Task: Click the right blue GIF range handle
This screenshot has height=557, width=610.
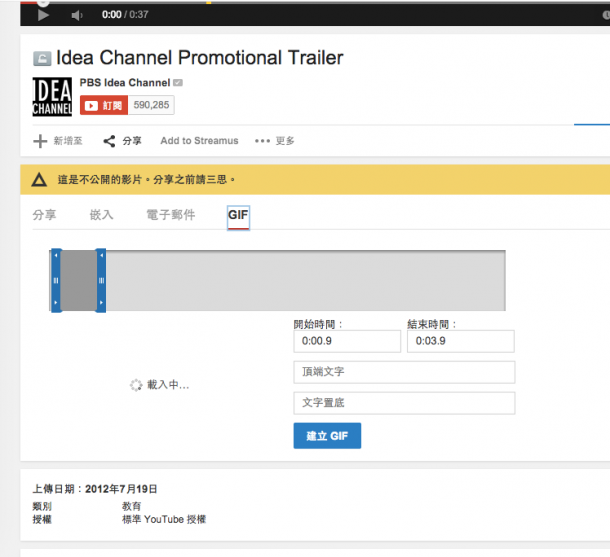Action: point(101,280)
